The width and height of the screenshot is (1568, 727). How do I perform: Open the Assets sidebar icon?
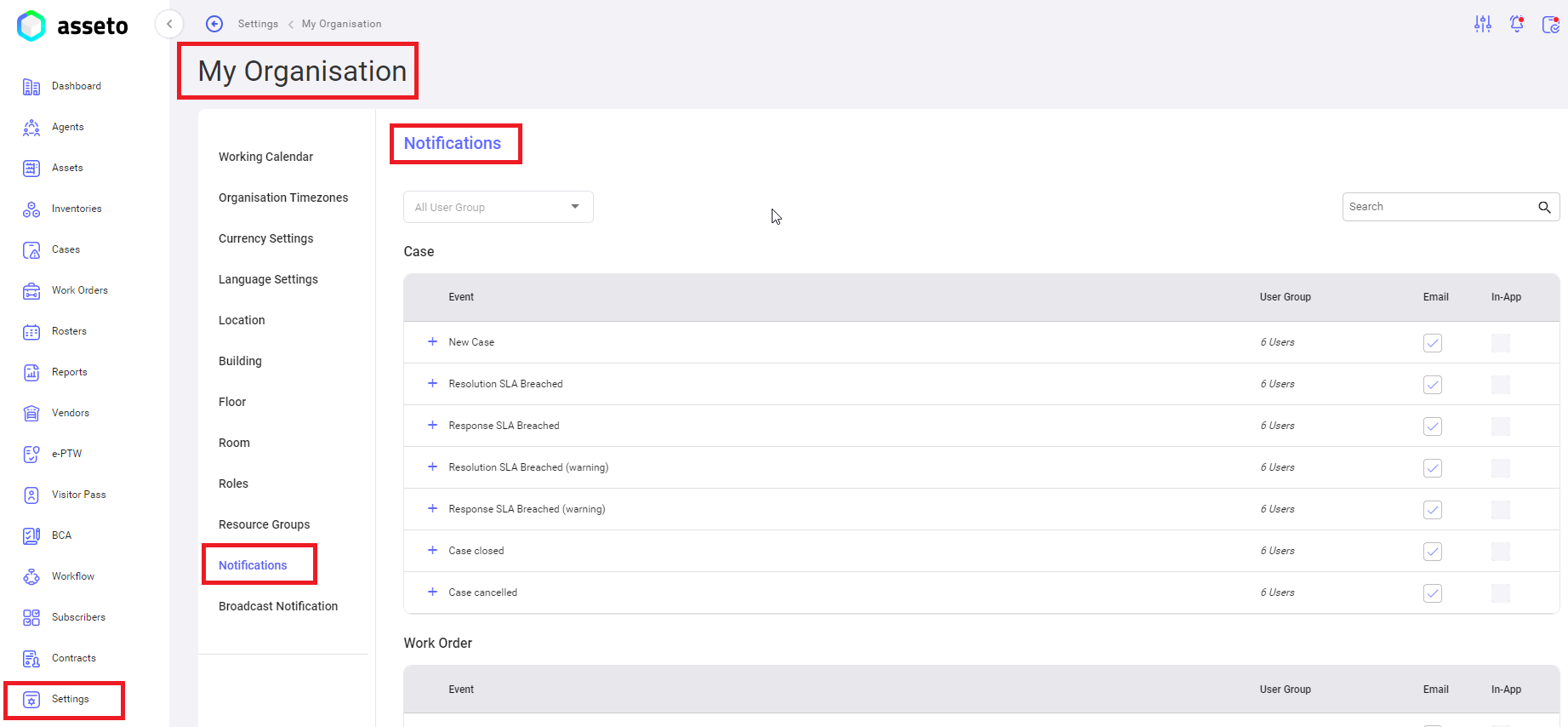click(31, 169)
